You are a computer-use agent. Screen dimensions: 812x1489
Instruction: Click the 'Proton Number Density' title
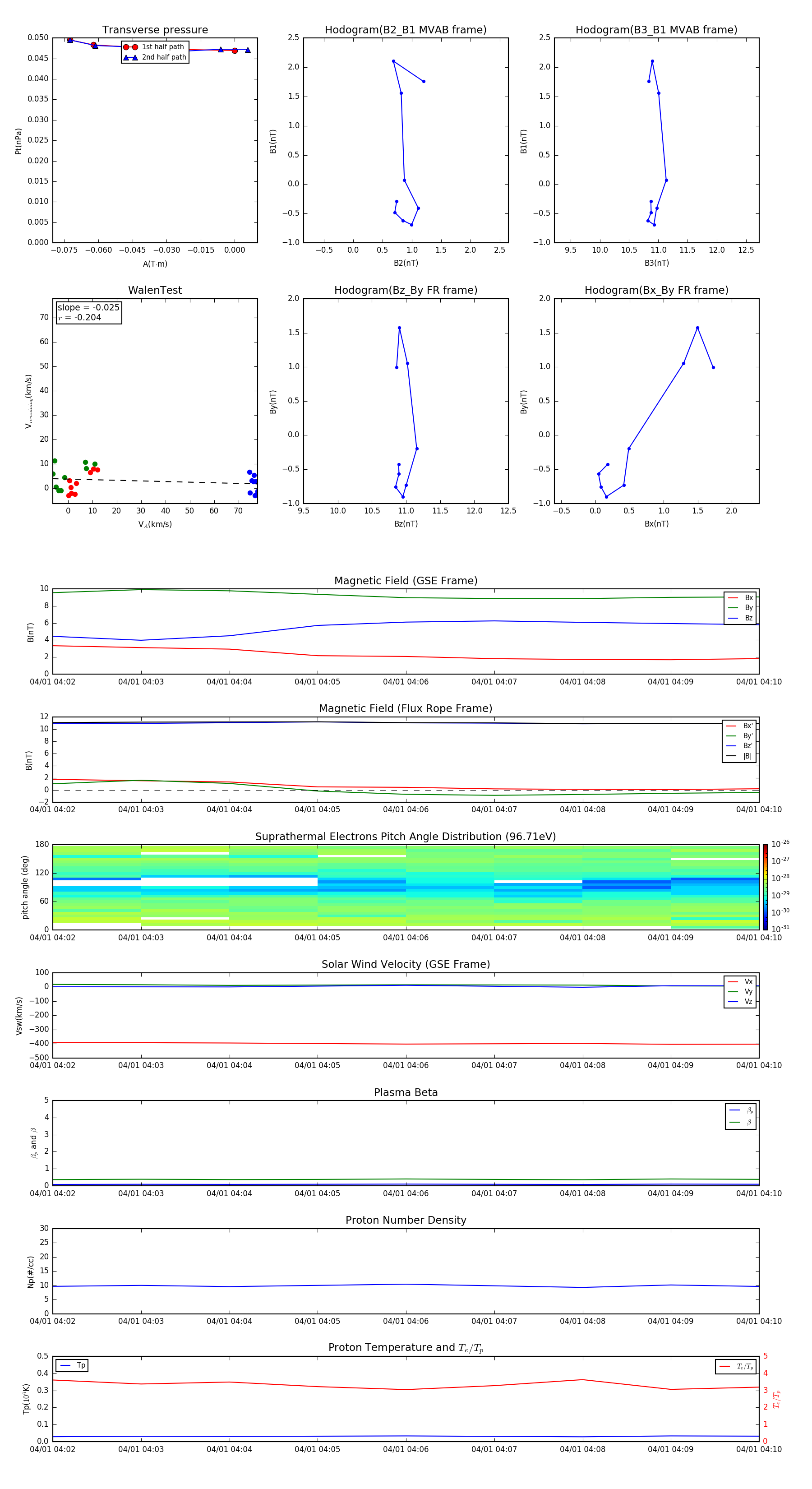point(406,1220)
